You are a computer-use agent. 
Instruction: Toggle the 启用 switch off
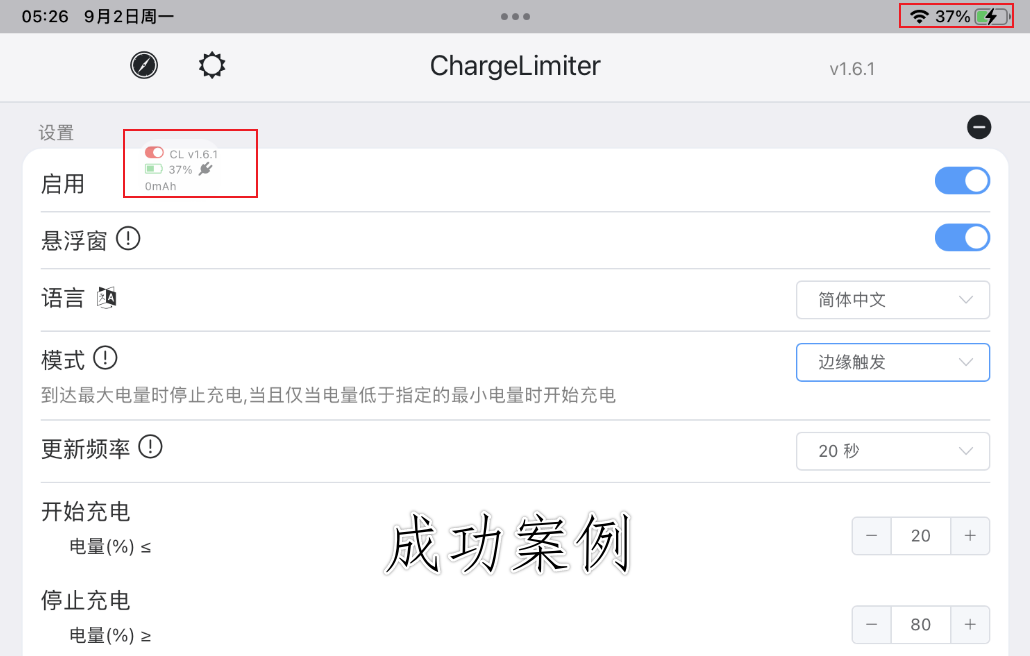point(962,181)
